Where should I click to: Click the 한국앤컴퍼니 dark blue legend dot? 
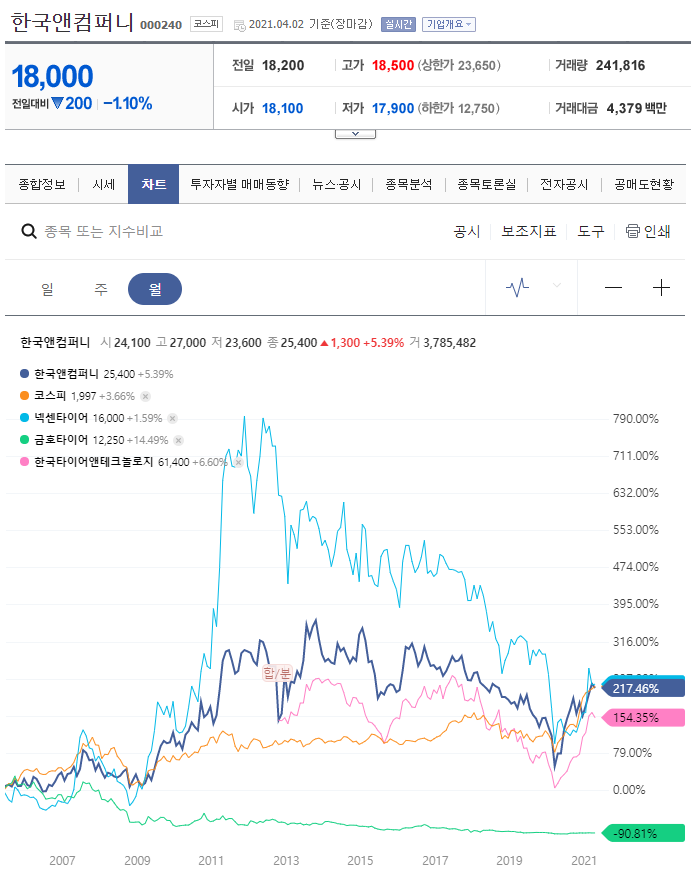pos(25,374)
